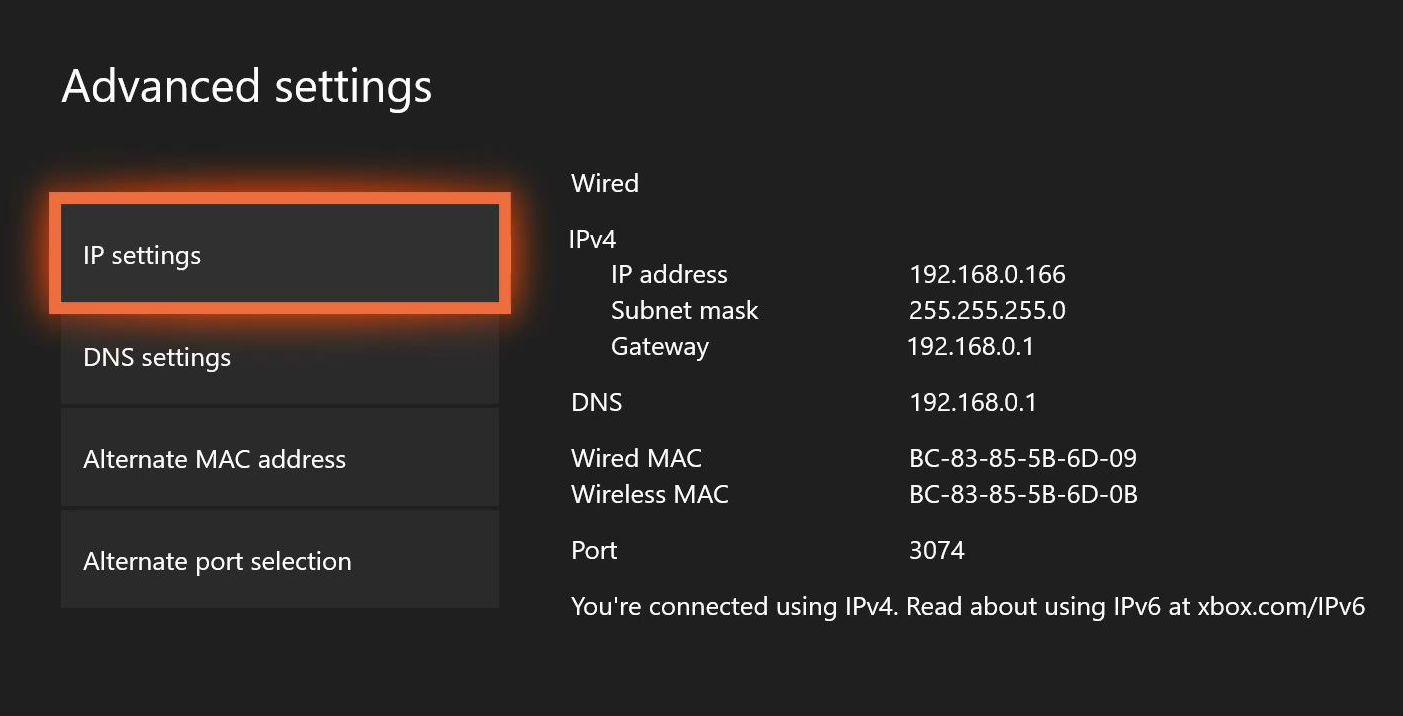
Task: Click the xbox.com/IPv6 text
Action: pyautogui.click(x=1281, y=606)
